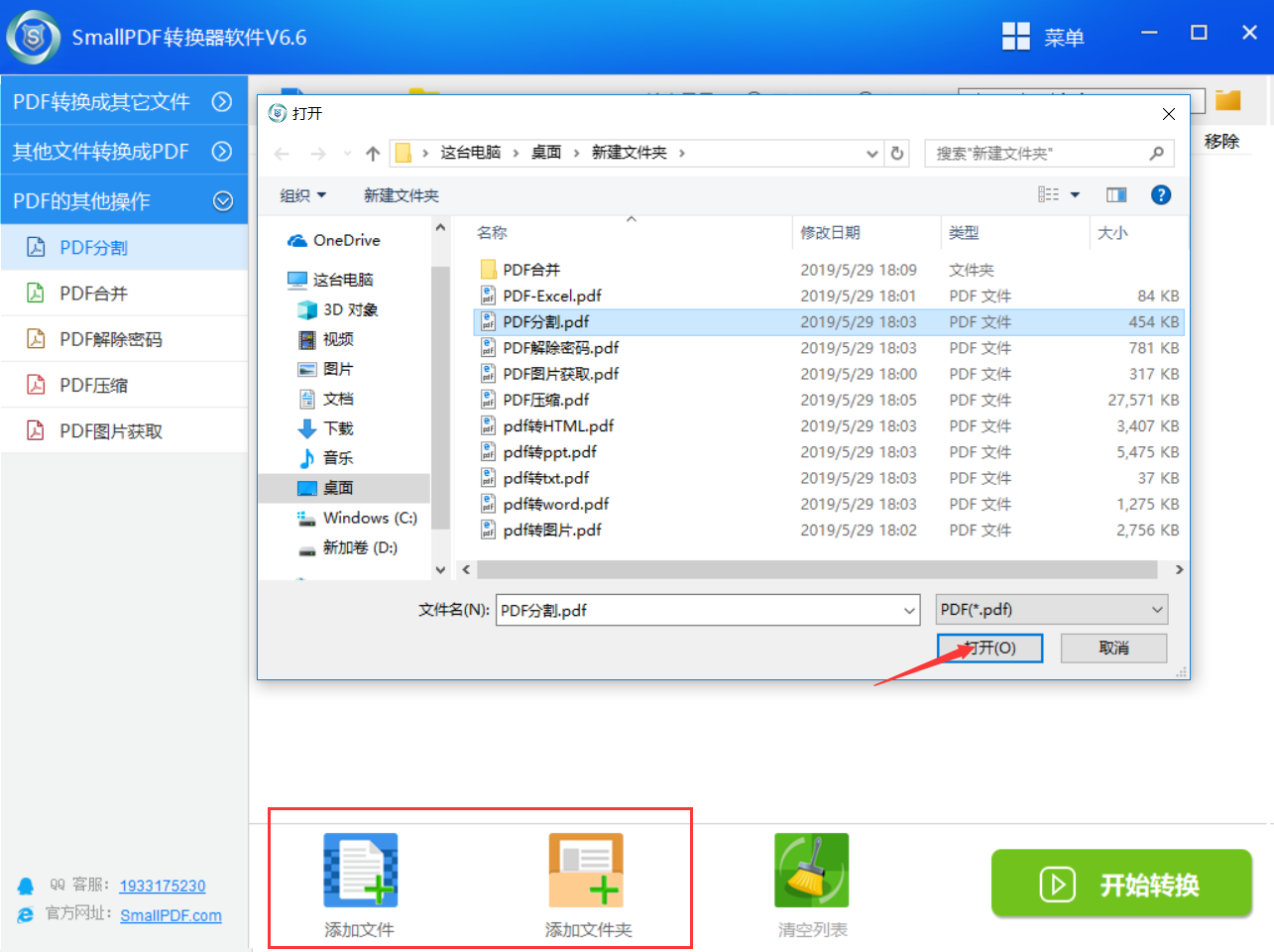The width and height of the screenshot is (1274, 952).
Task: Click the 清空列表 broom icon
Action: click(812, 870)
